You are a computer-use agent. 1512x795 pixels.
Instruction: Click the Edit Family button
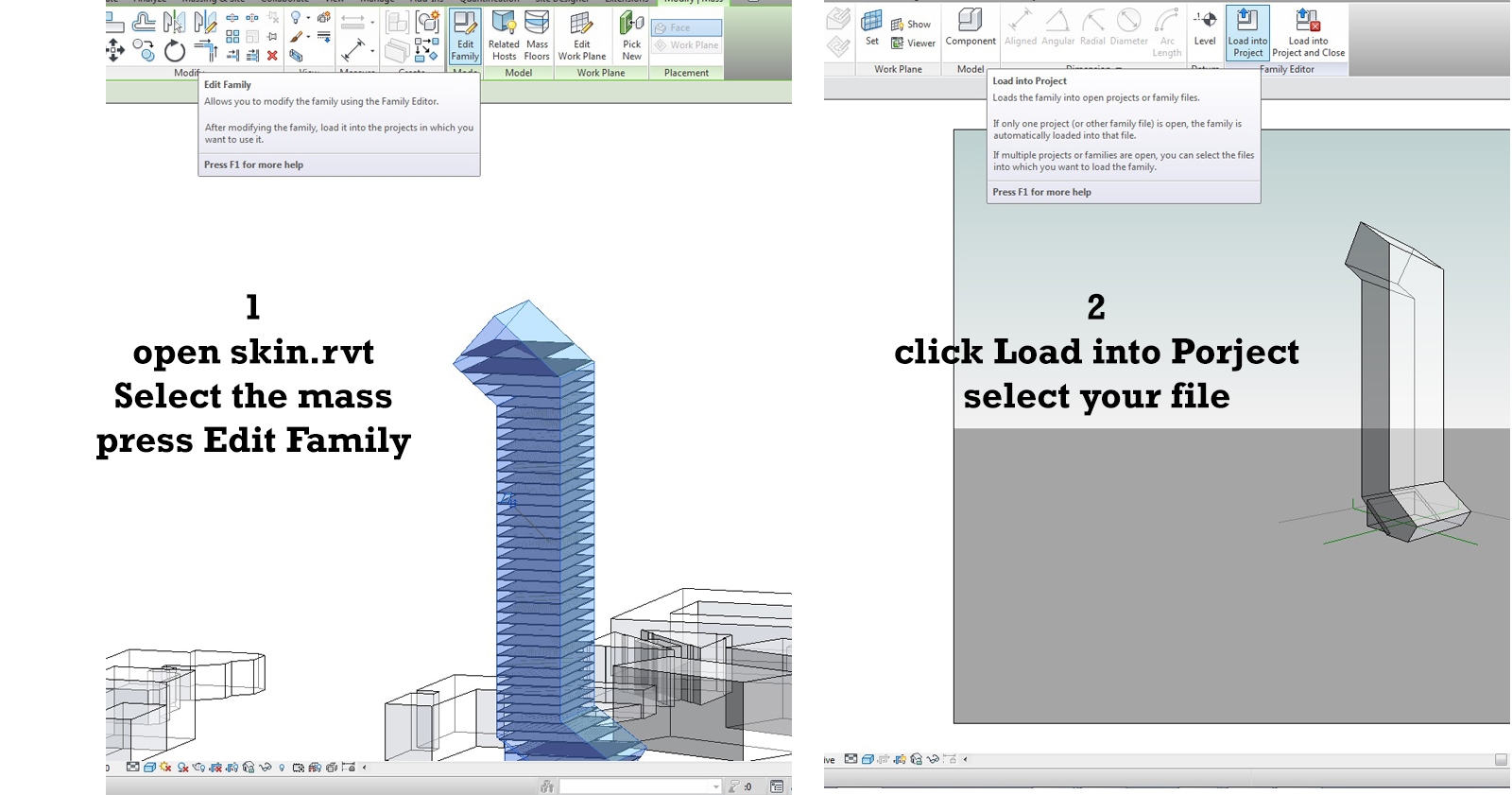[x=465, y=37]
